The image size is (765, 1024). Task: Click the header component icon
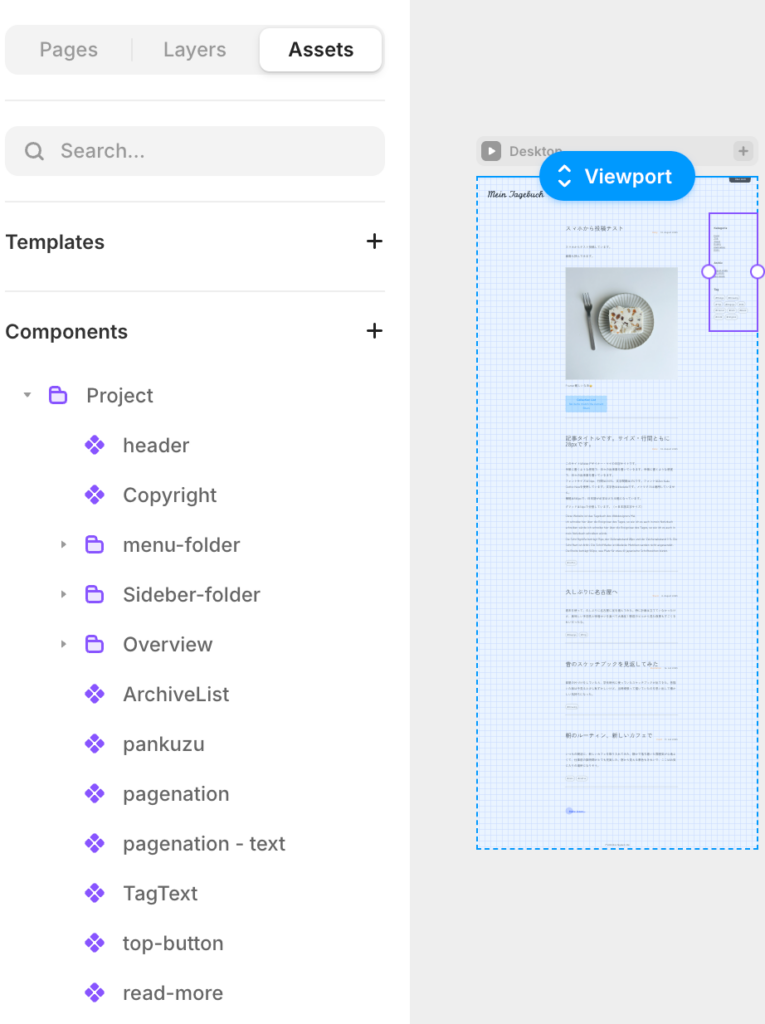(95, 445)
